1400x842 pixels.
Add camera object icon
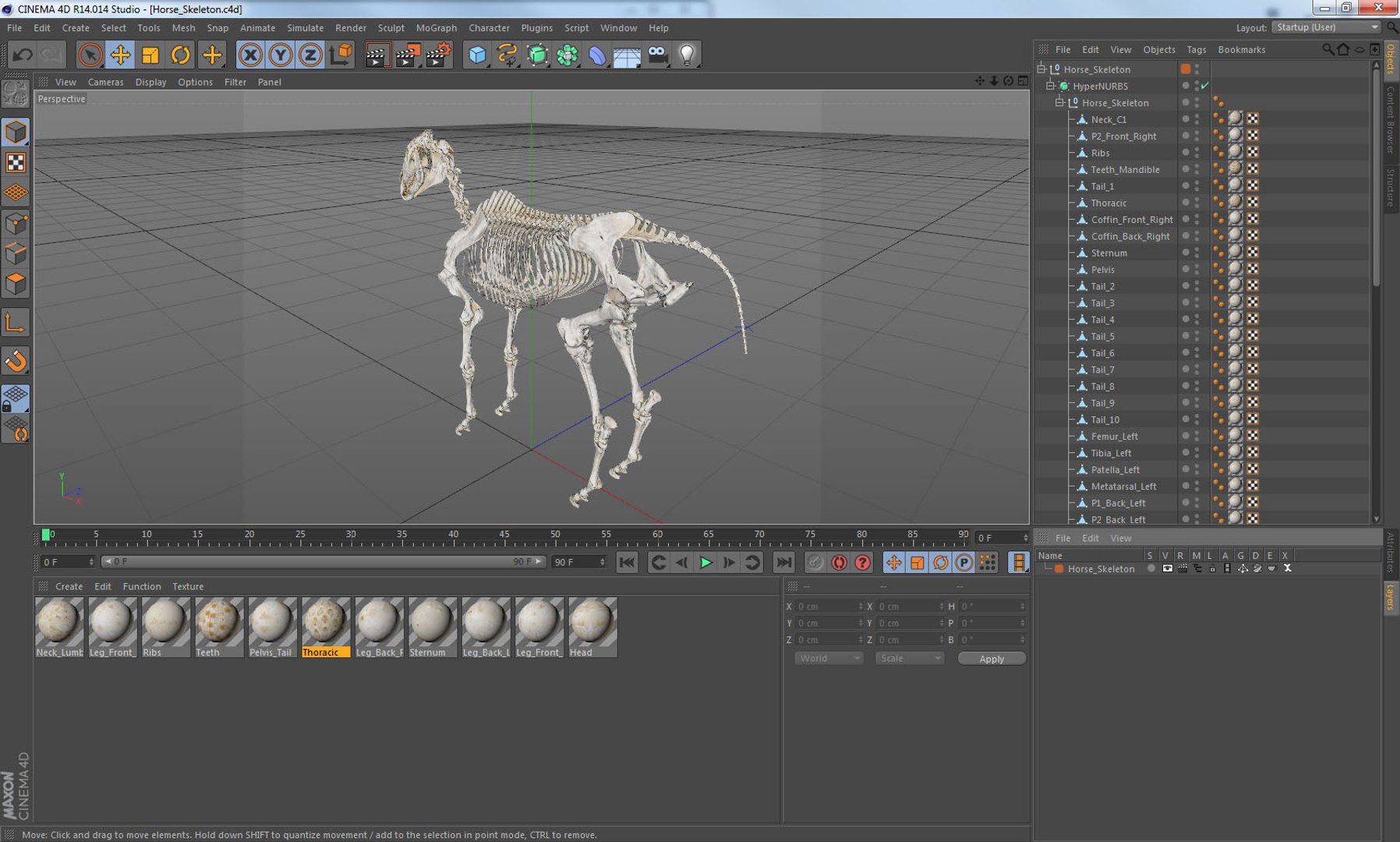[x=657, y=55]
